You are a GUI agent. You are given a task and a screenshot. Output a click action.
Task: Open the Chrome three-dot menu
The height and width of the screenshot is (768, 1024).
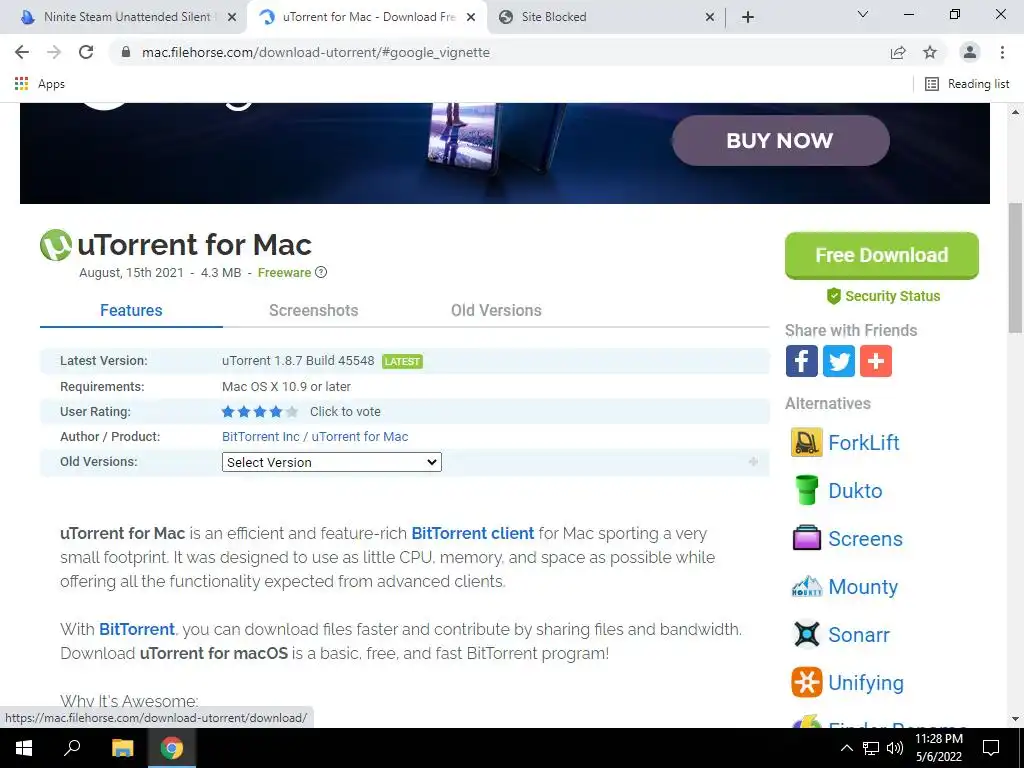pos(1002,52)
